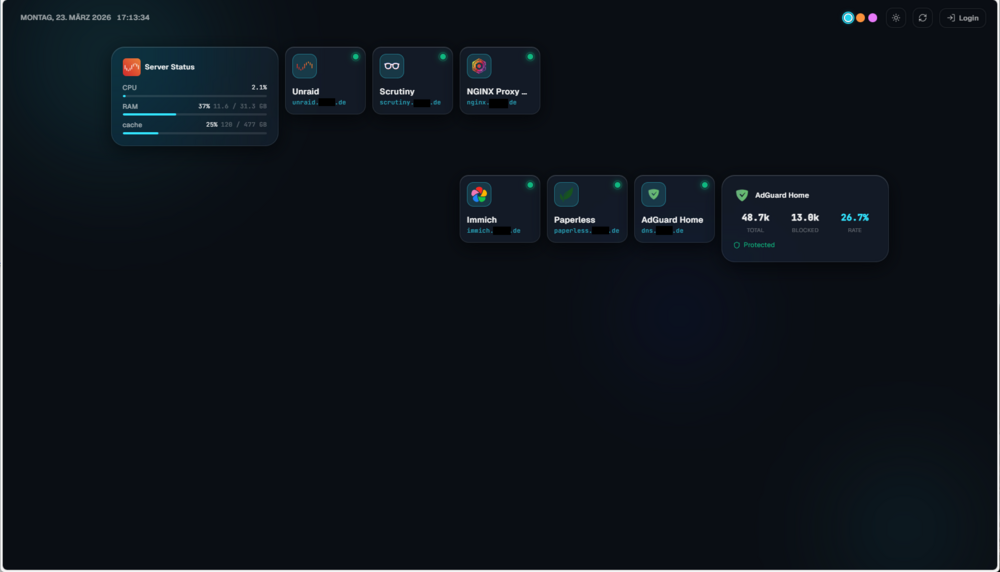This screenshot has height=572, width=1000.
Task: Open the Paperless service link
Action: click(x=587, y=231)
